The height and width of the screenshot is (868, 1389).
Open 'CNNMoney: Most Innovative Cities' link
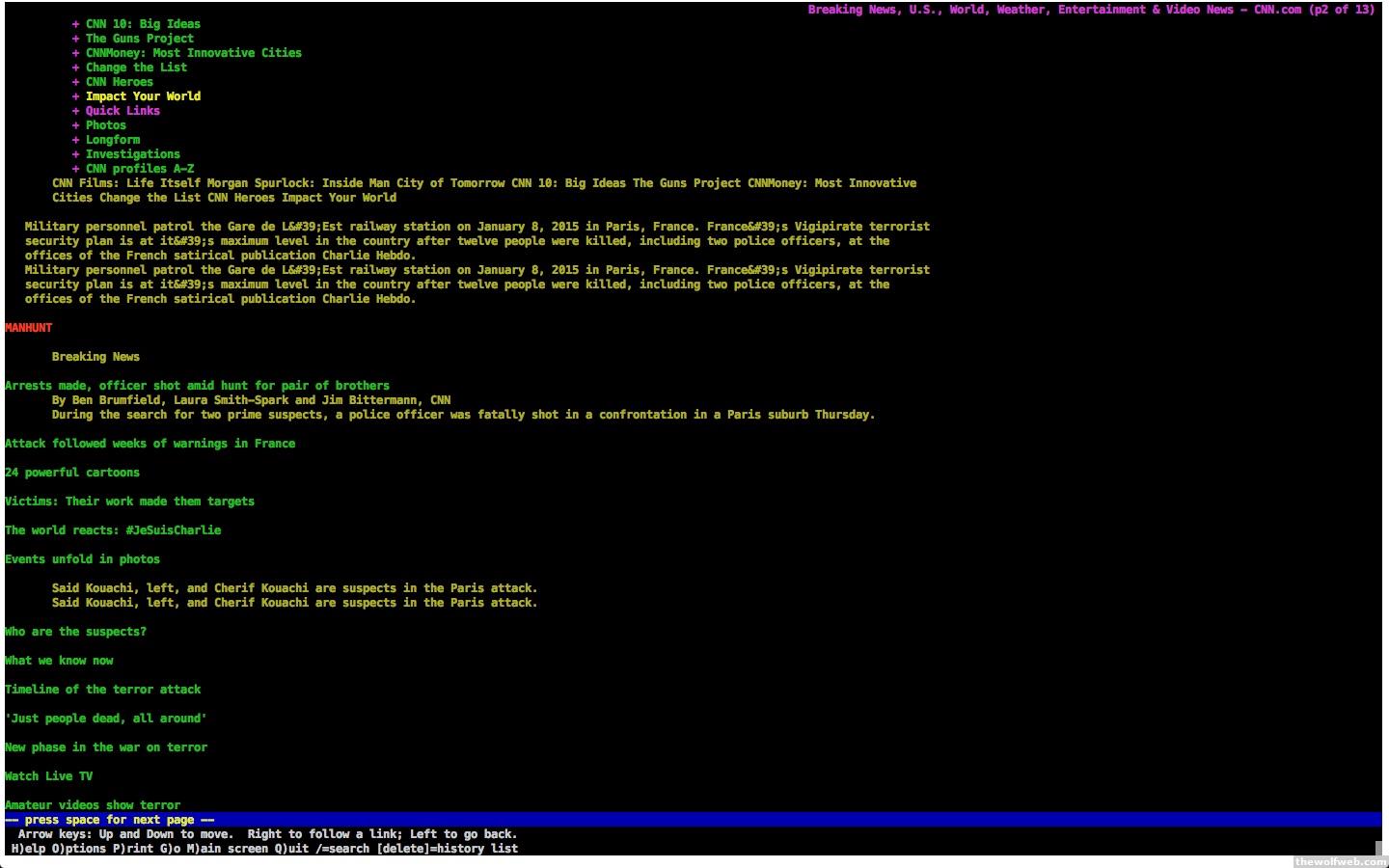click(x=193, y=53)
